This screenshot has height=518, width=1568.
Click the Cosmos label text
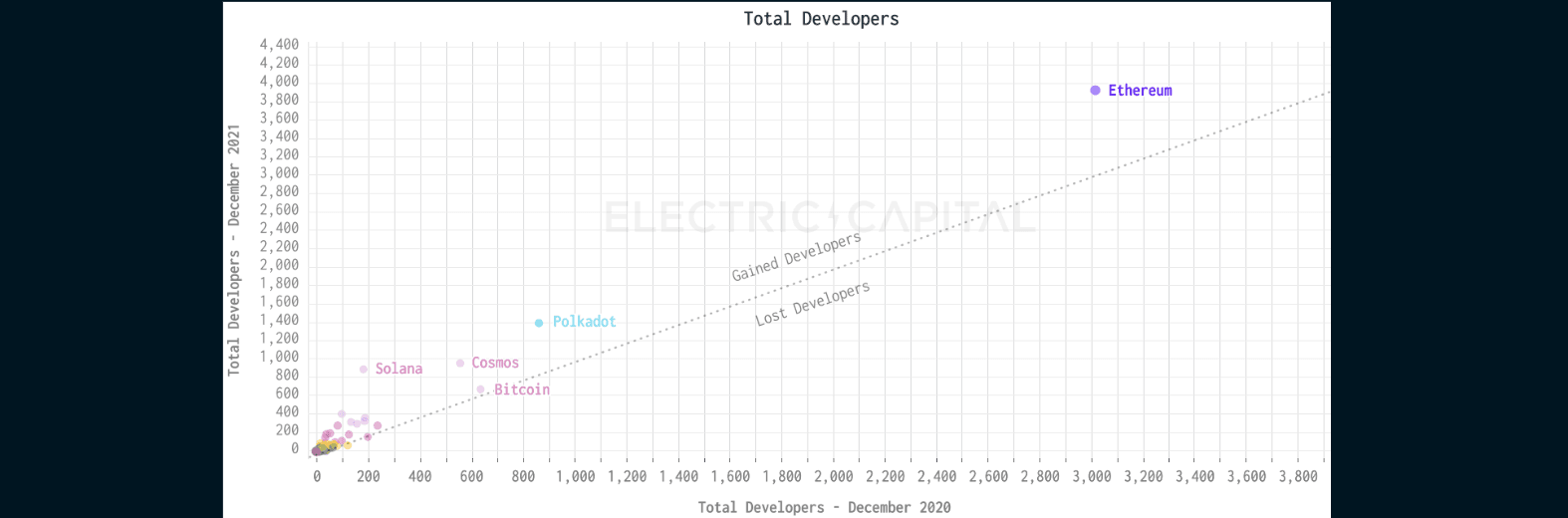(495, 364)
